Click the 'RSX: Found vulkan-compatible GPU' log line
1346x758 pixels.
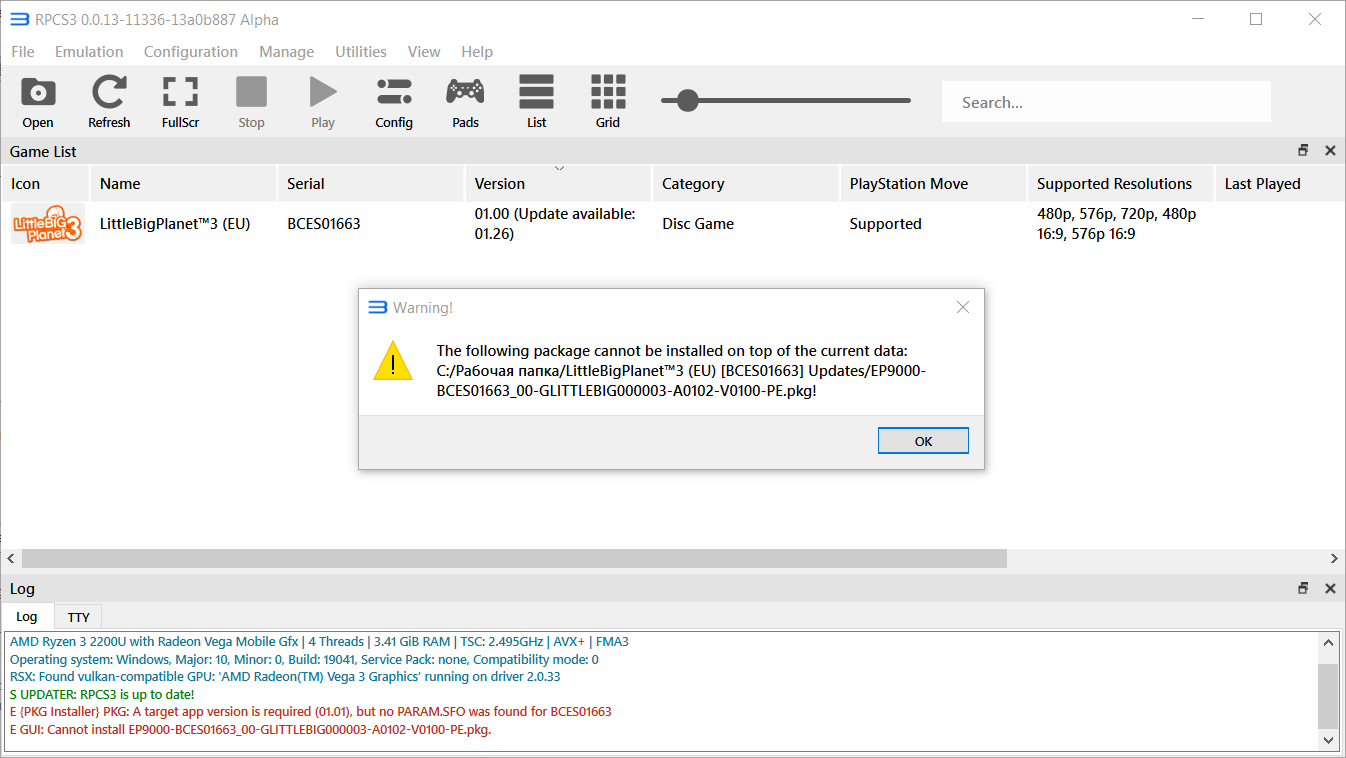[285, 677]
